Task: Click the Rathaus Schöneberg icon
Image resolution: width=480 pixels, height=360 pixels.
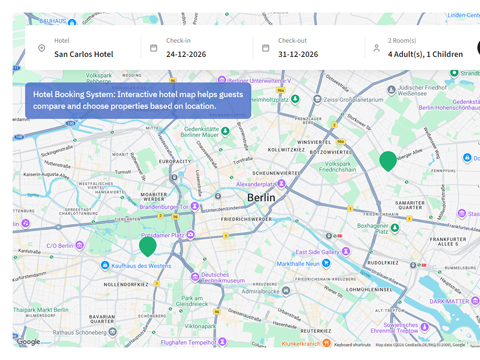Action: pos(113,332)
